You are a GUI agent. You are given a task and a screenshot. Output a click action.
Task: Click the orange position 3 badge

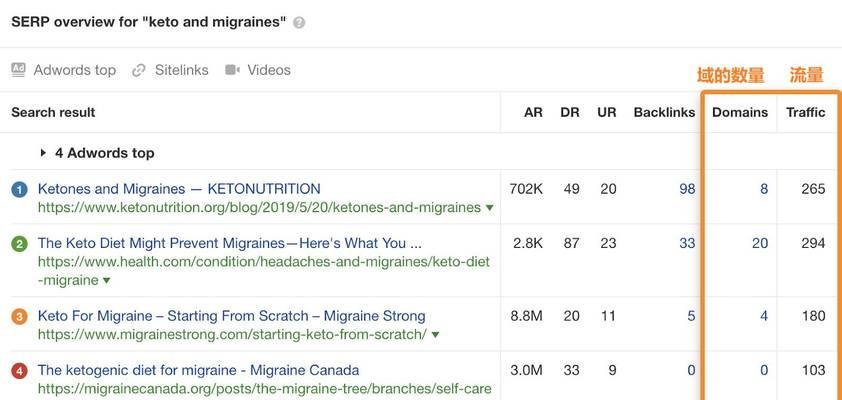(19, 317)
